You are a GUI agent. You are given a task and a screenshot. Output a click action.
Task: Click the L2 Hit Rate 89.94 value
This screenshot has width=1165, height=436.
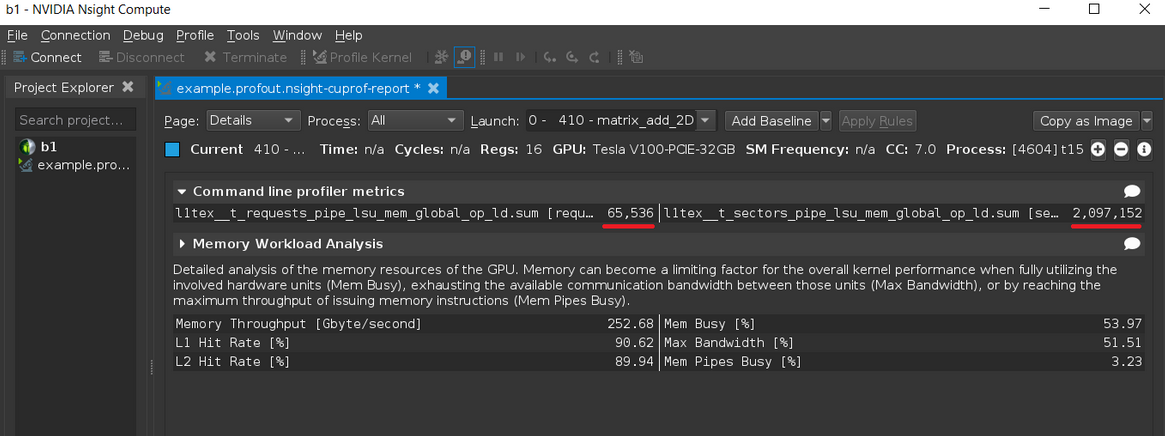point(635,362)
